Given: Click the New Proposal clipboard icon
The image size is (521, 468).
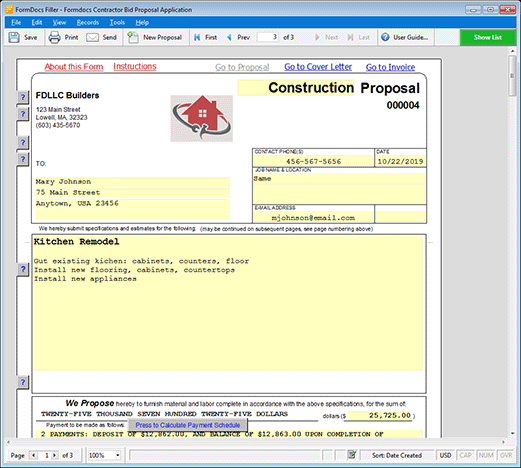Looking at the screenshot, I should 133,37.
